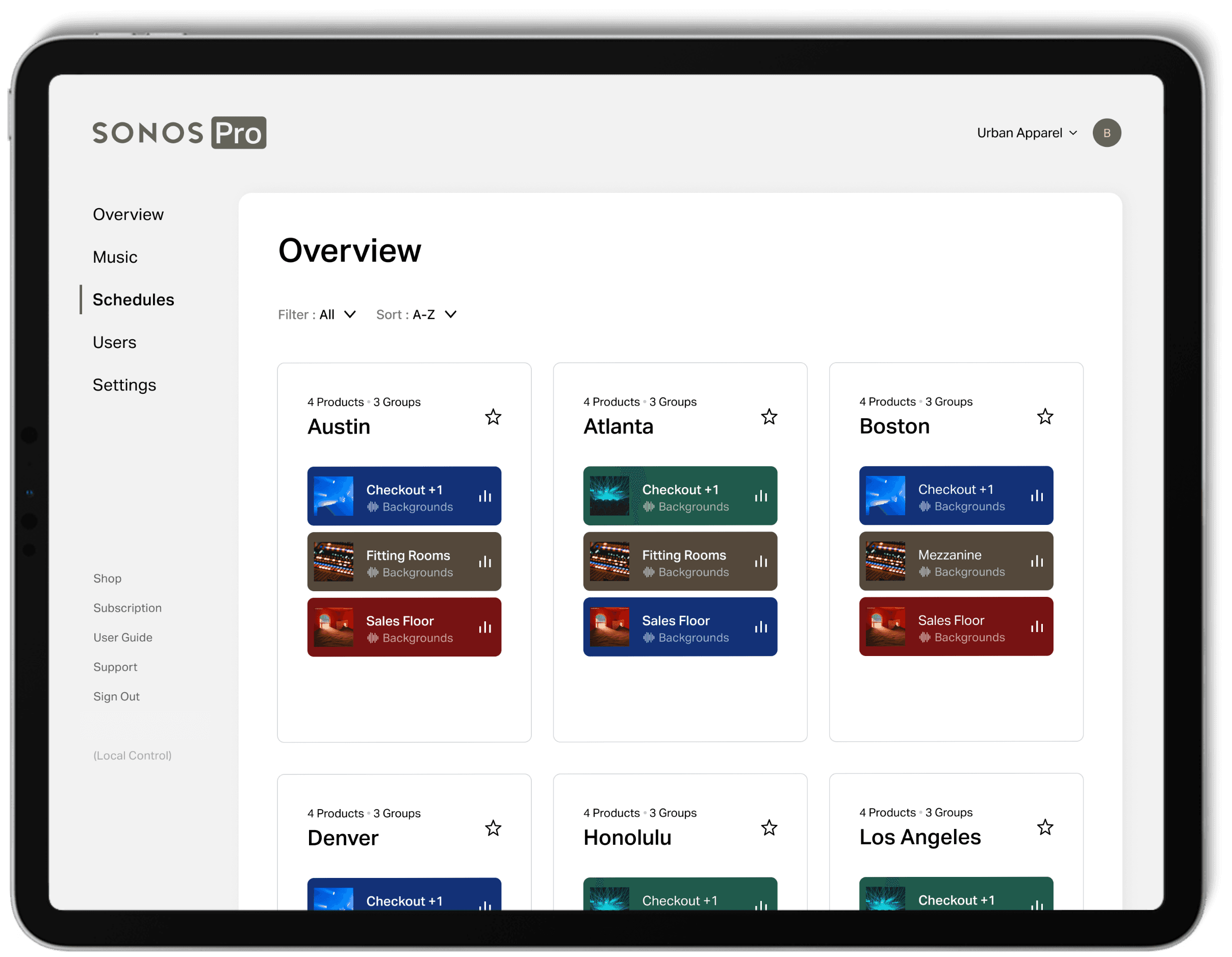Click the User Guide link

click(x=123, y=637)
